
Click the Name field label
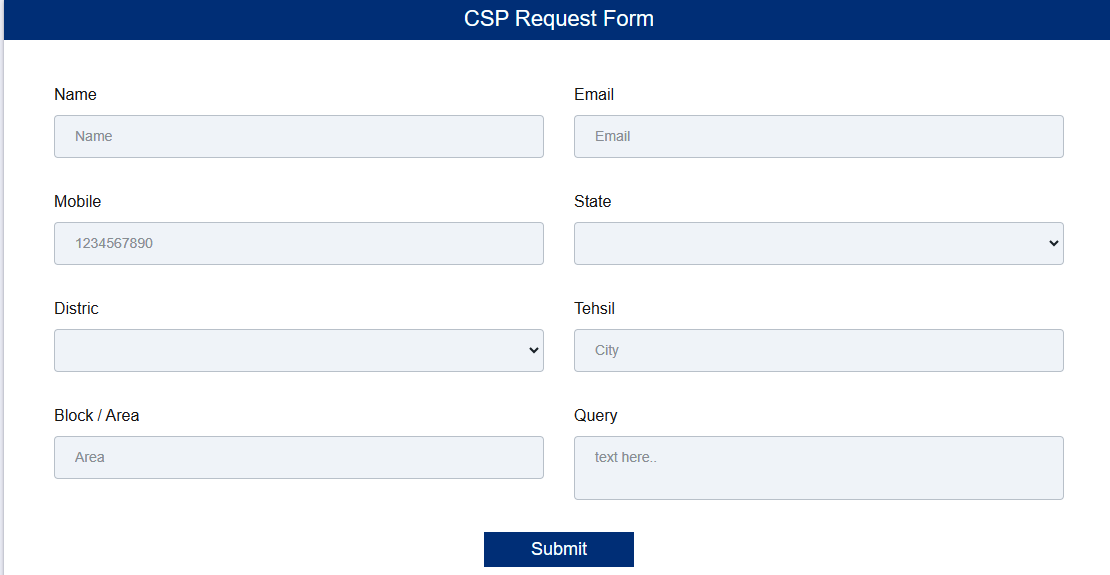(75, 94)
